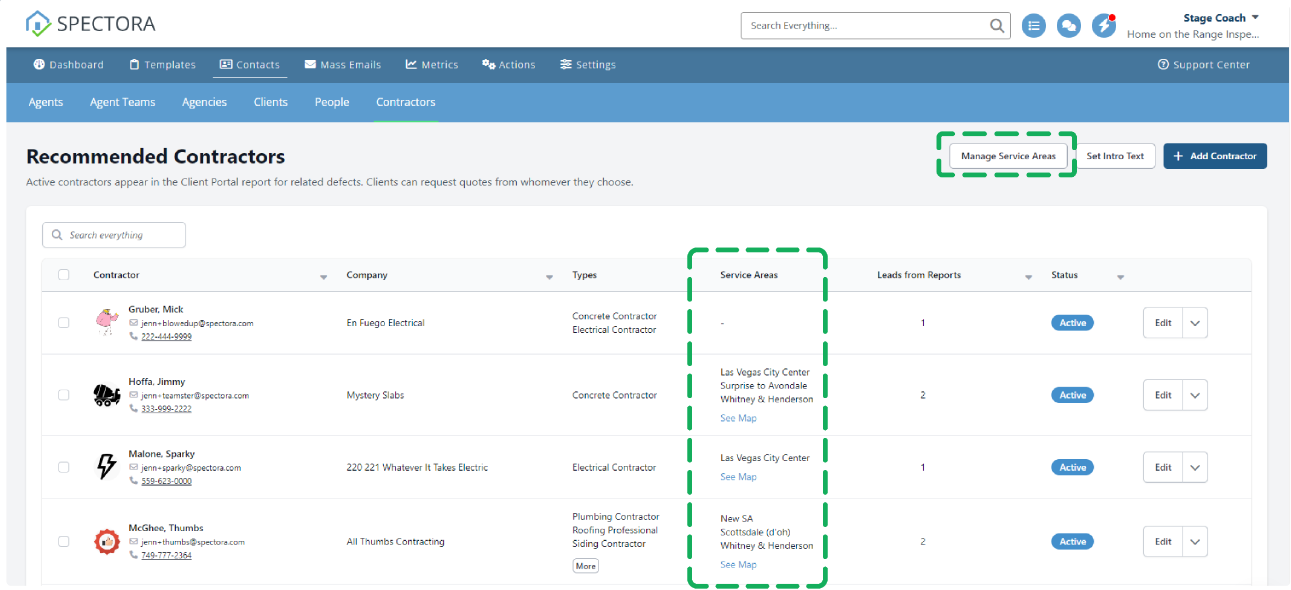Click the email icon beside jenn+teamster@spectora.com
Screen dimensions: 1291x590
[x=134, y=396]
